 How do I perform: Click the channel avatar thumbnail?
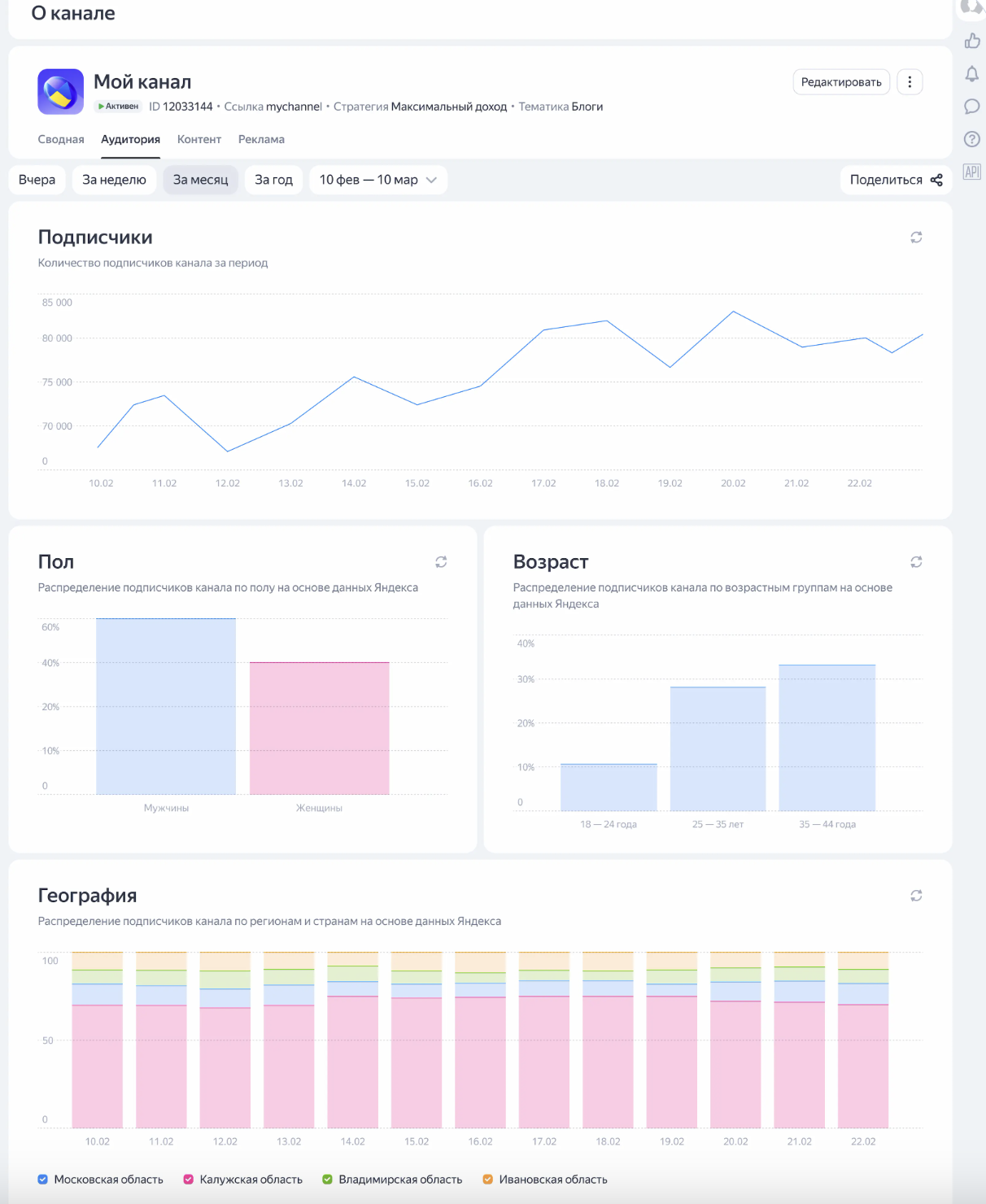tap(61, 92)
